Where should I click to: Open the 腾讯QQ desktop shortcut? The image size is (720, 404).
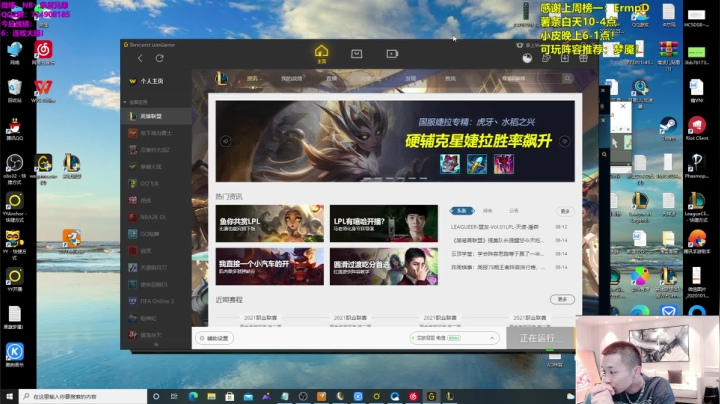pos(15,129)
